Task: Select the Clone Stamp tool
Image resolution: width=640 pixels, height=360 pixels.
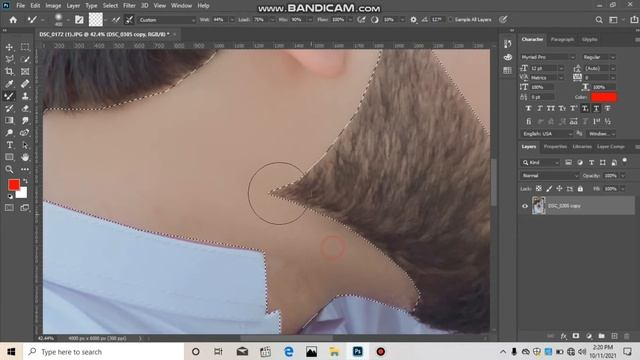Action: (x=25, y=96)
